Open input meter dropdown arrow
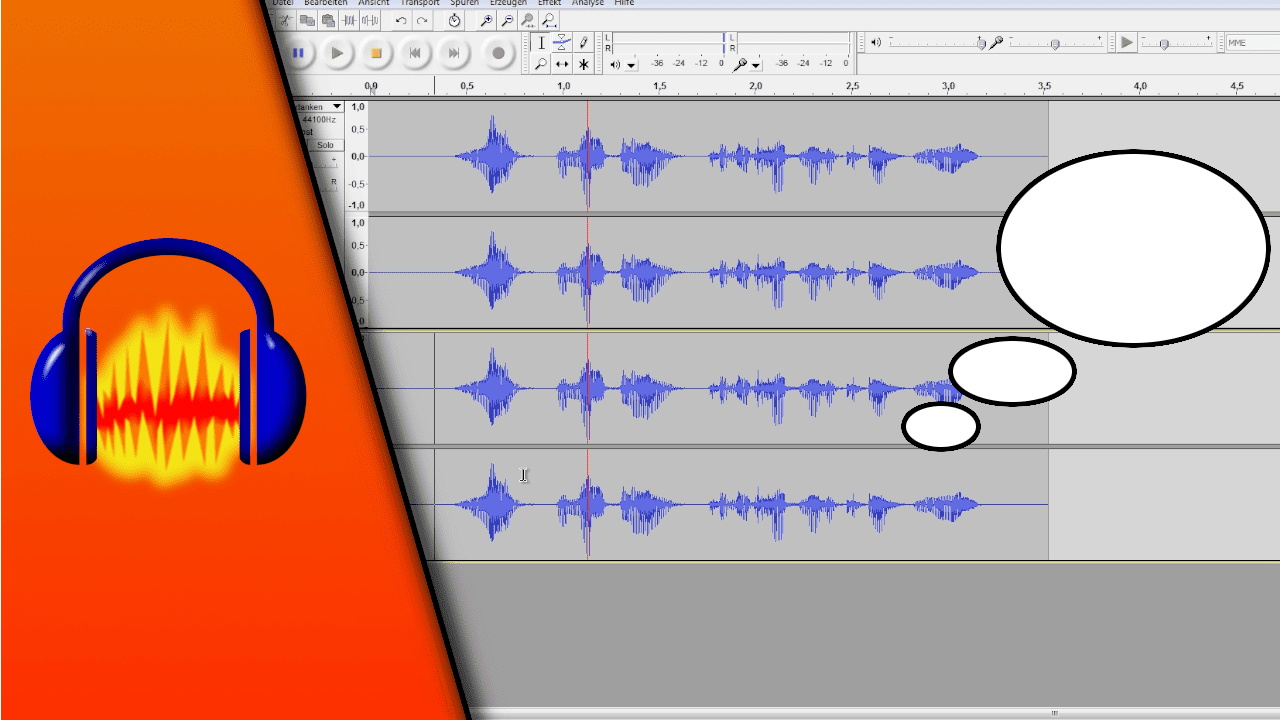 click(x=756, y=65)
